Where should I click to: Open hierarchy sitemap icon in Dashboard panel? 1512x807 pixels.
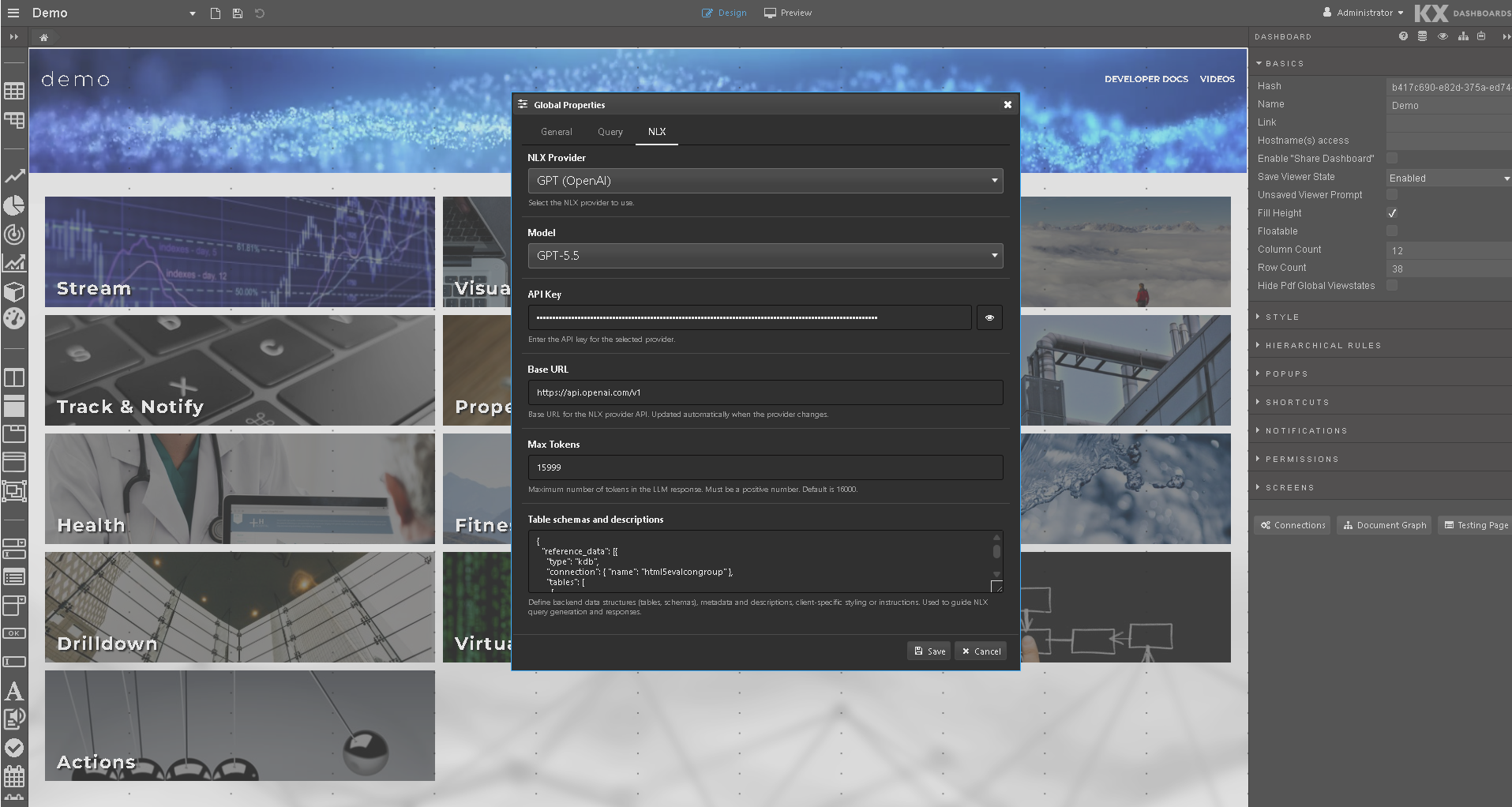pyautogui.click(x=1463, y=36)
